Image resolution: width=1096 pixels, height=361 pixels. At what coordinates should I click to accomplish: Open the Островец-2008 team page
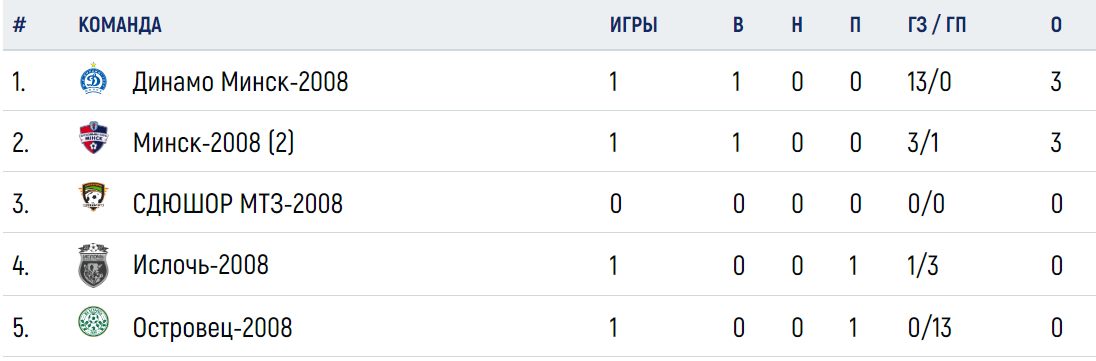[x=212, y=327]
